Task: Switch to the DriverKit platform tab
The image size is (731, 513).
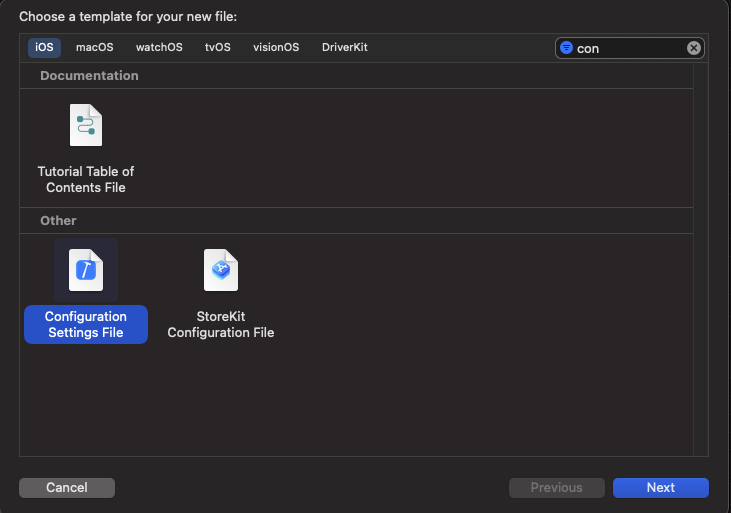Action: point(345,48)
